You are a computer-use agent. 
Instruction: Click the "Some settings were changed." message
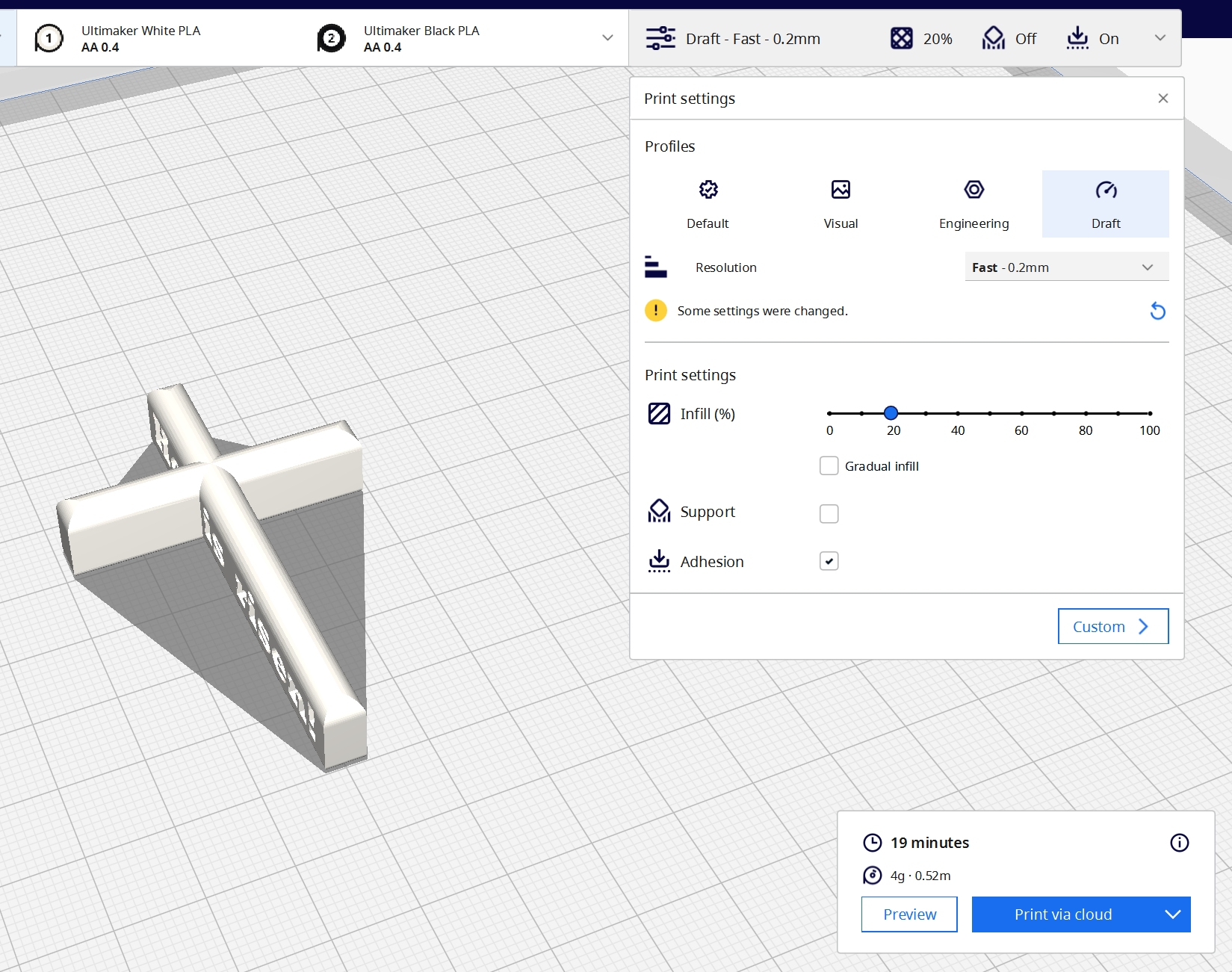pos(762,311)
